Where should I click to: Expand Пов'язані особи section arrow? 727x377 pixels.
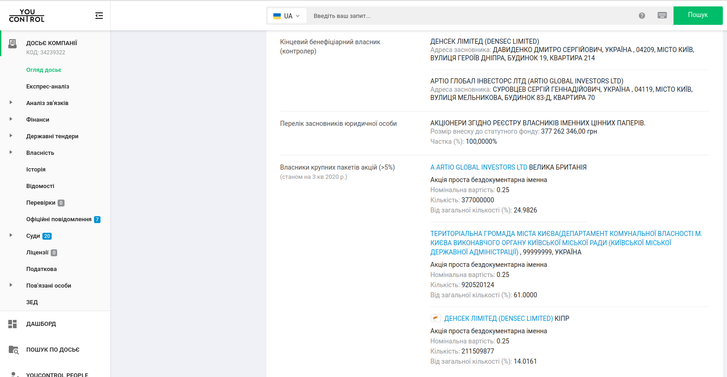[11, 285]
